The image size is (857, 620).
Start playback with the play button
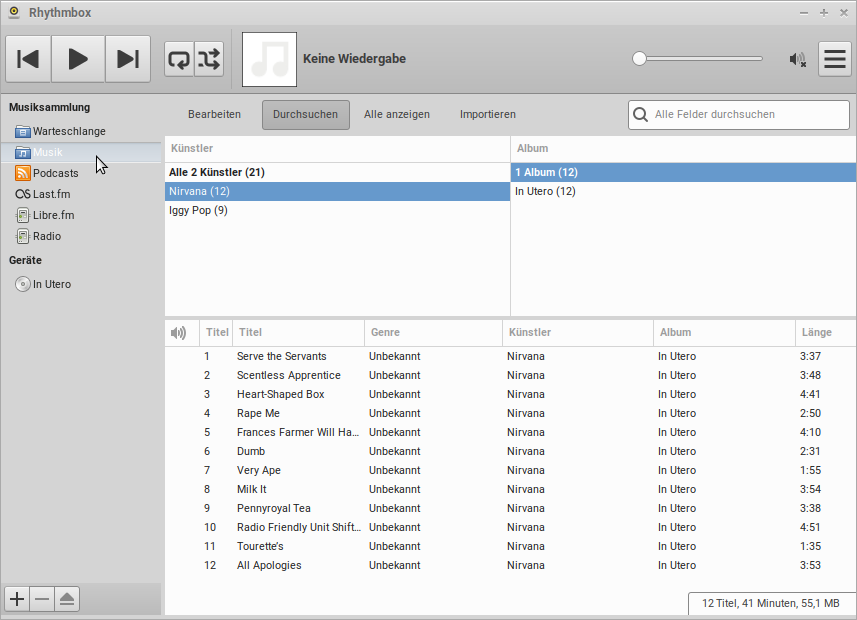[x=78, y=59]
